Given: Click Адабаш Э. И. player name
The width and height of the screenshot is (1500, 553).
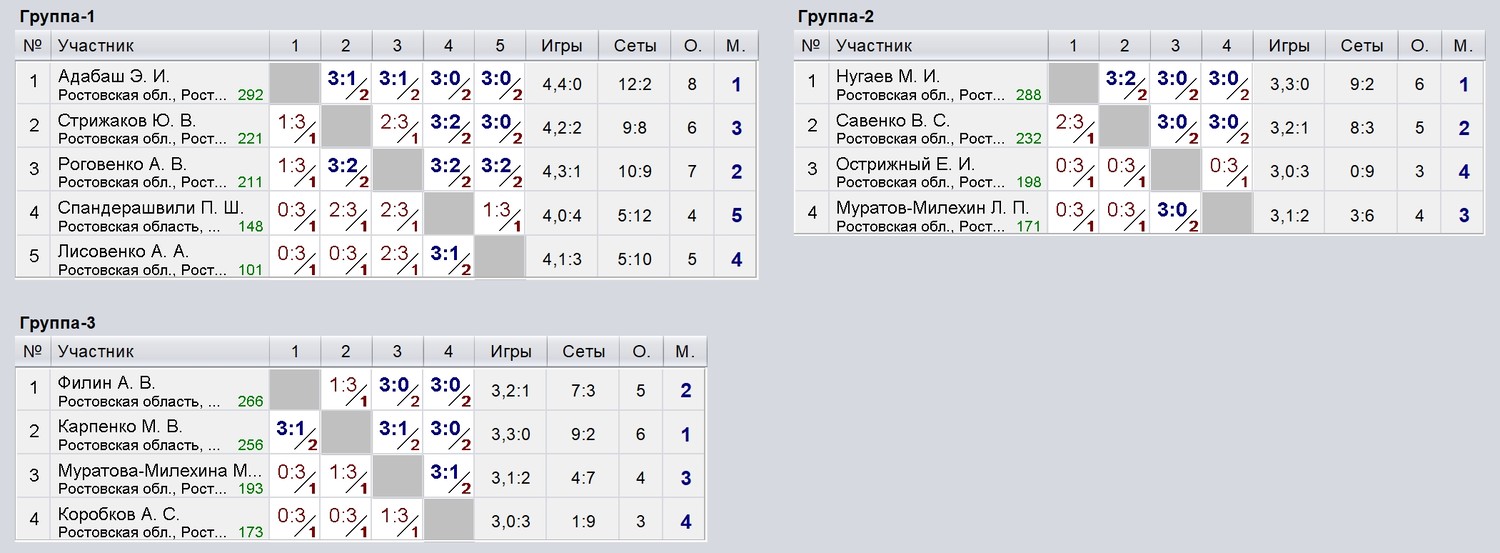Looking at the screenshot, I should (115, 76).
